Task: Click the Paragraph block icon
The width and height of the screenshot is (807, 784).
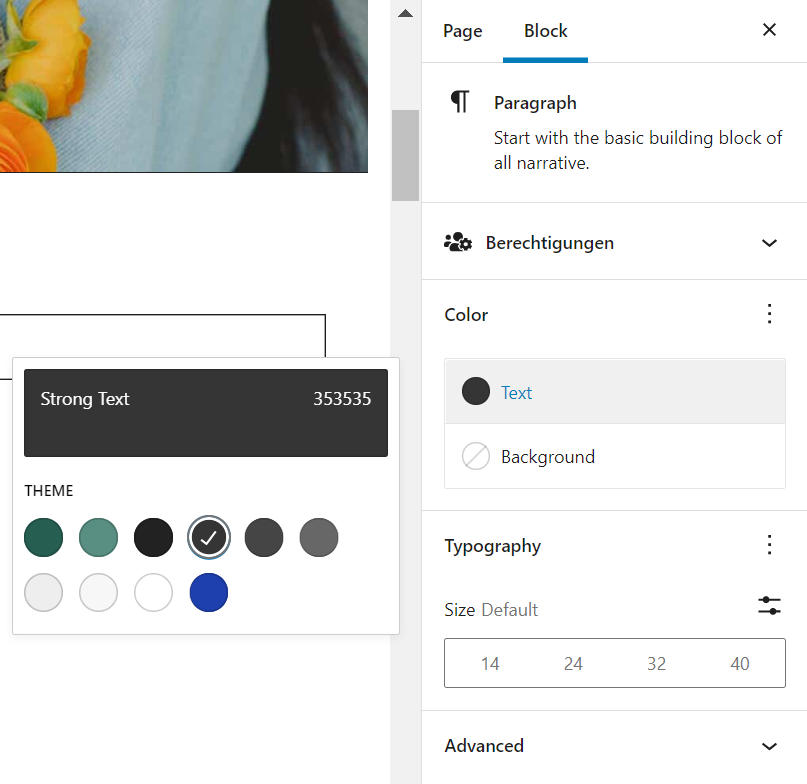Action: pyautogui.click(x=460, y=102)
